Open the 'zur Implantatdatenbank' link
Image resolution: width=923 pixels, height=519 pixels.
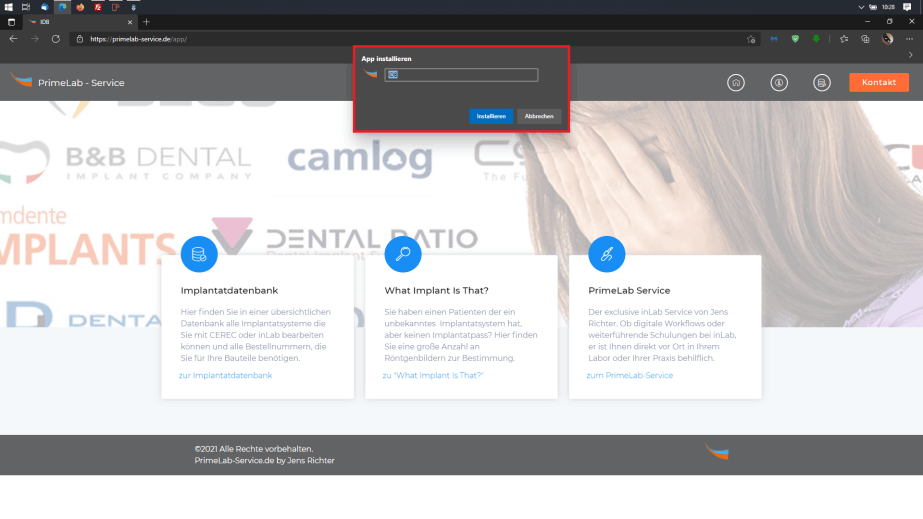coord(225,375)
